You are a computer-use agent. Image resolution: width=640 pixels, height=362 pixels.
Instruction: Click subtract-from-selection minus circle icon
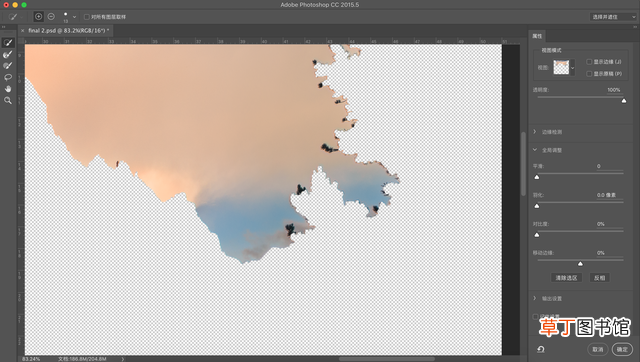(51, 17)
